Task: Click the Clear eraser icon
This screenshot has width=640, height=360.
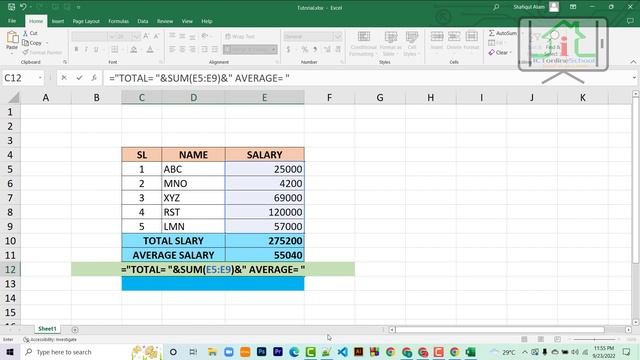Action: pos(491,52)
